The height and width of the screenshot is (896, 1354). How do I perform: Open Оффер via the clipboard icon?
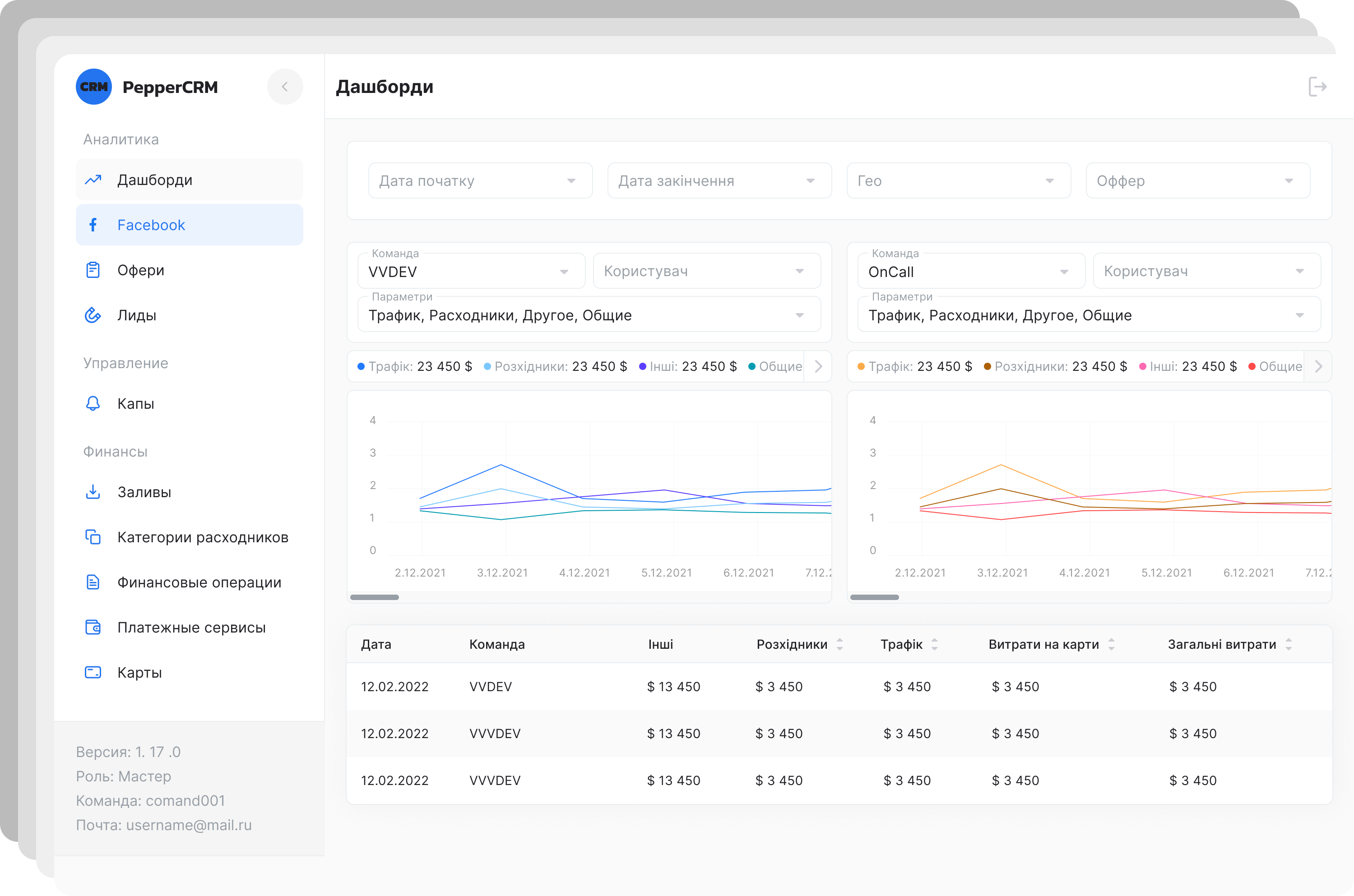coord(93,270)
